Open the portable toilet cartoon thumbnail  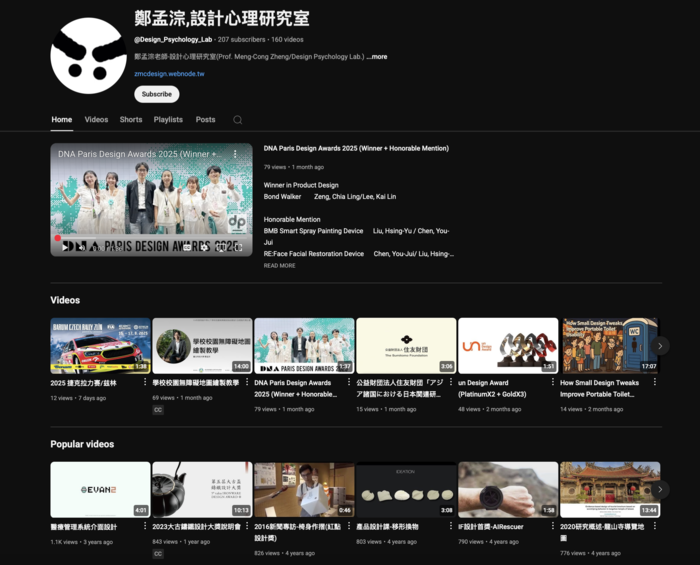tap(610, 346)
